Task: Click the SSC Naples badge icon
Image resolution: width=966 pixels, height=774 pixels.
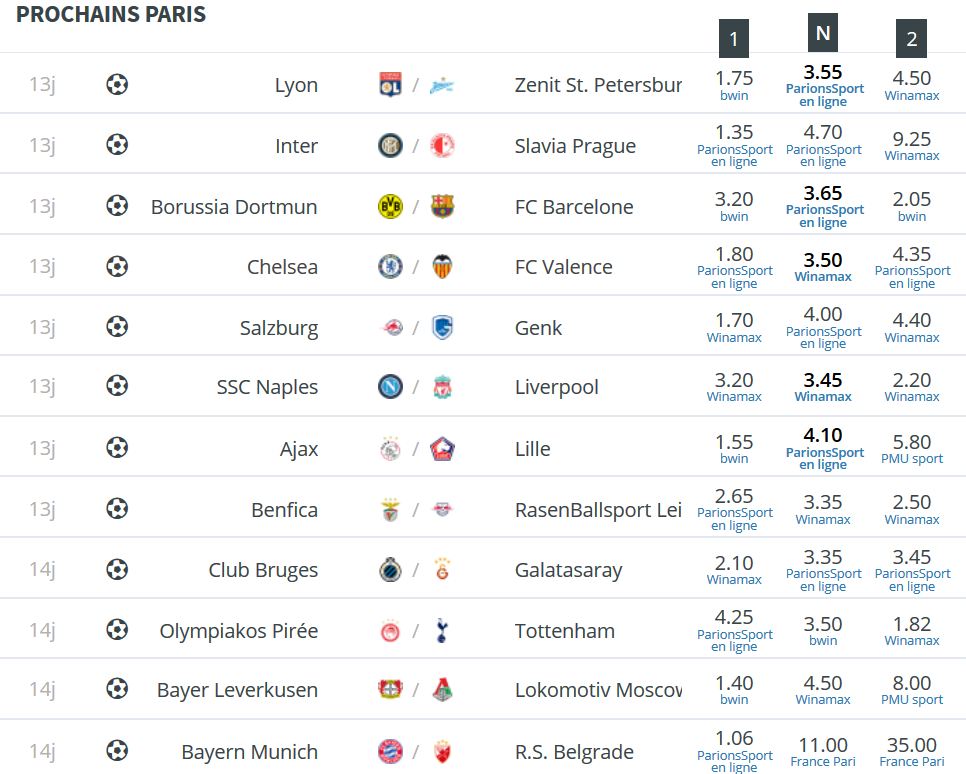Action: coord(390,387)
